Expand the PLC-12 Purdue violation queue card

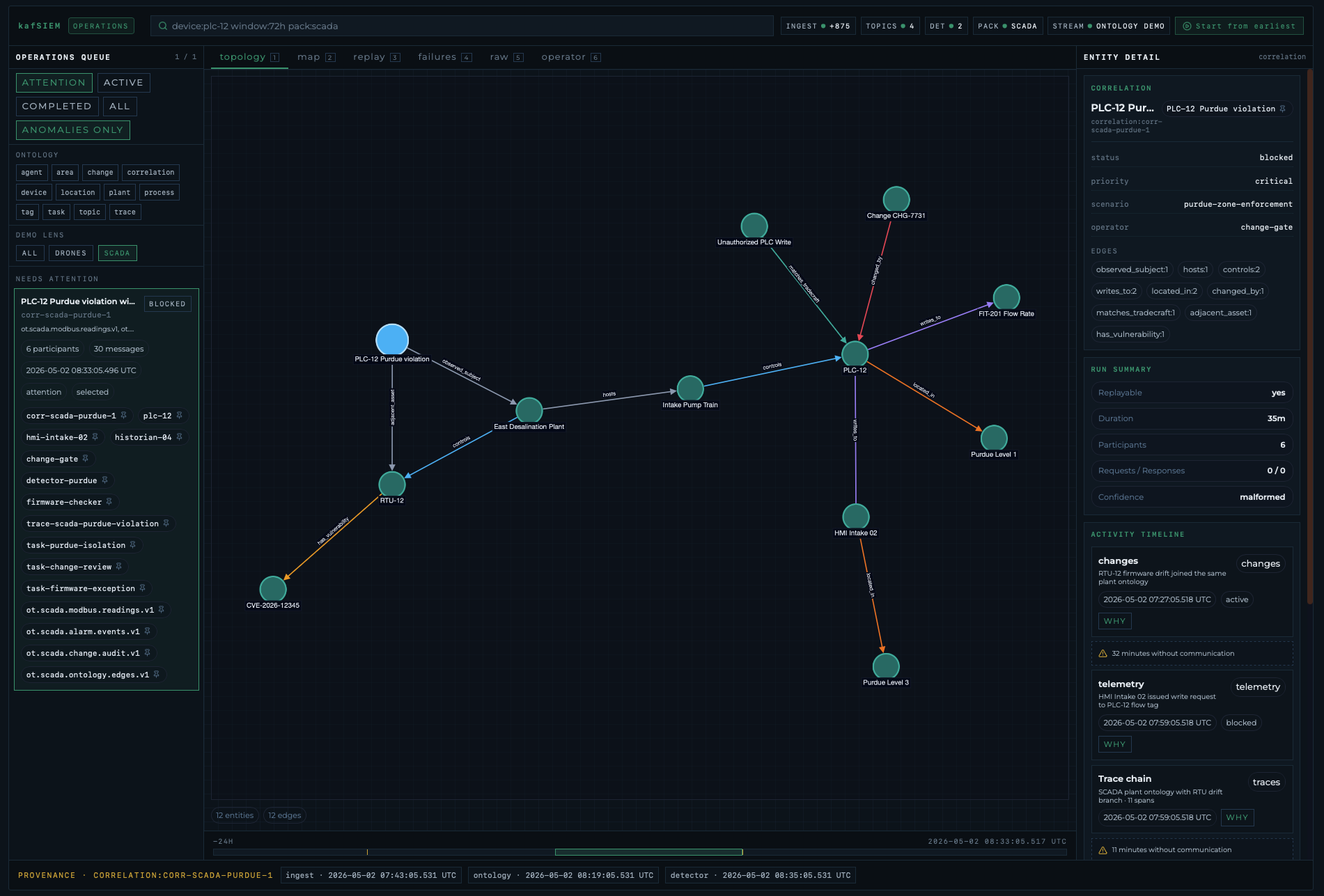[107, 489]
